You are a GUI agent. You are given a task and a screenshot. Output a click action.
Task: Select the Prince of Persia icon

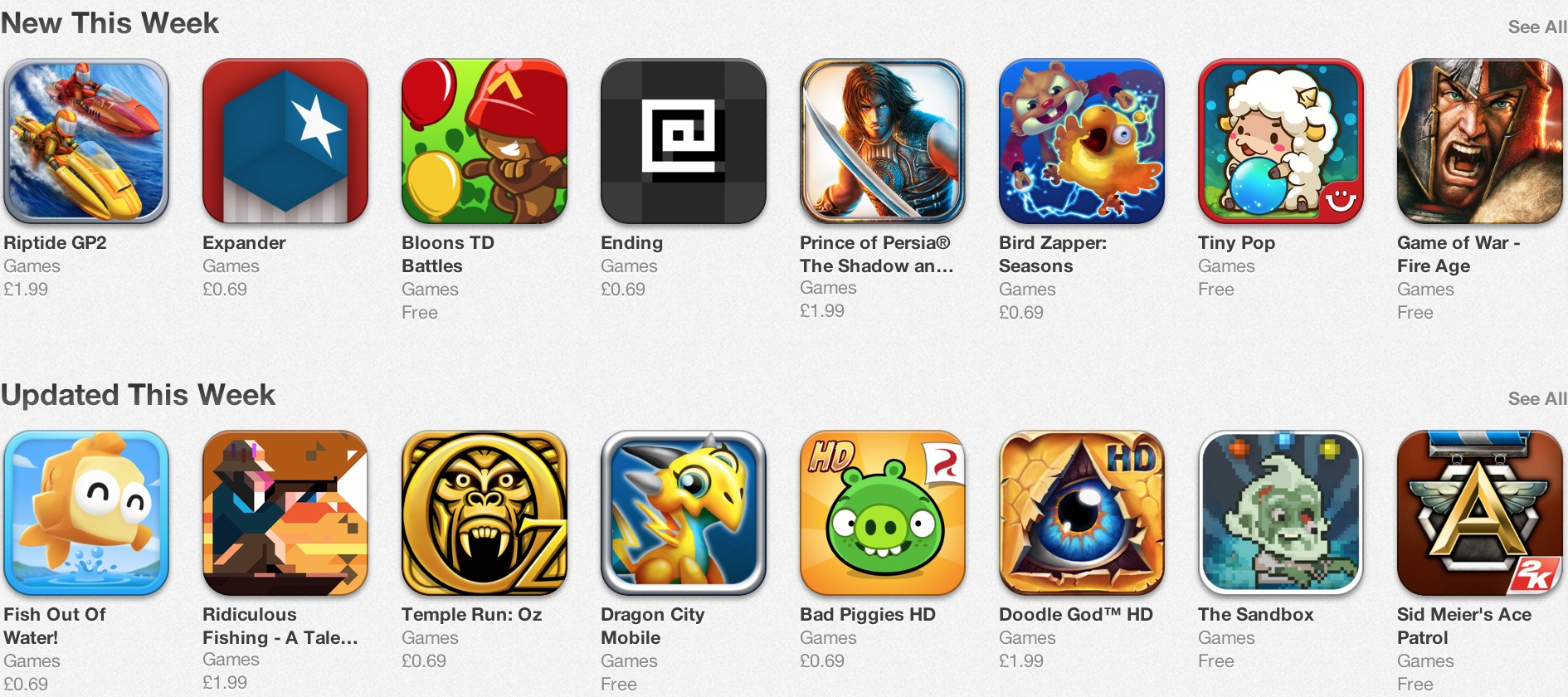[883, 141]
